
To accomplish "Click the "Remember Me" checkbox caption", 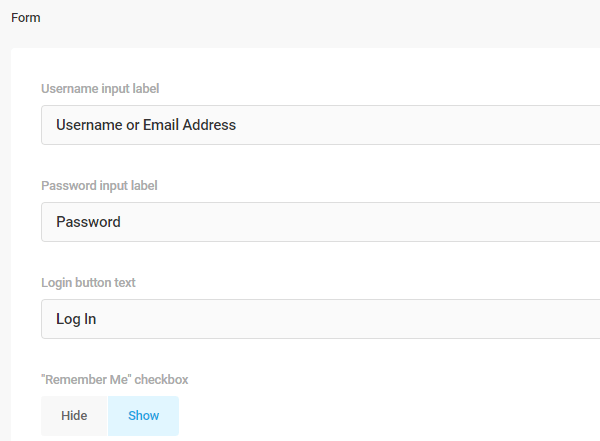I will click(x=114, y=379).
